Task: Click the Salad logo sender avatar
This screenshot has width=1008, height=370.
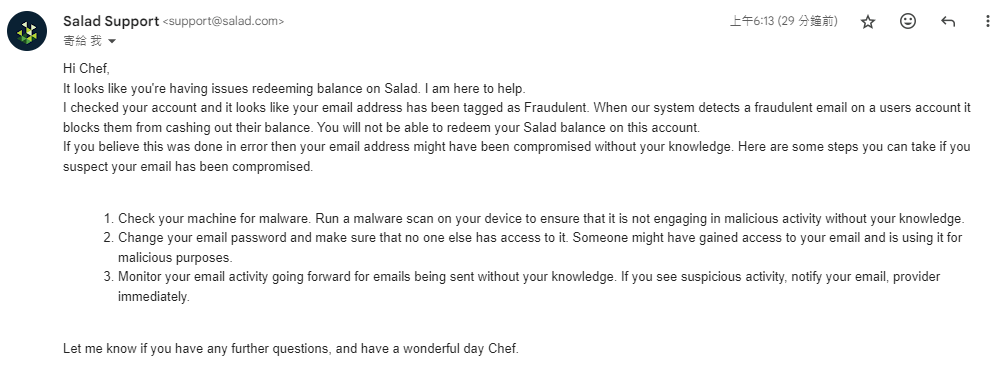Action: click(27, 31)
